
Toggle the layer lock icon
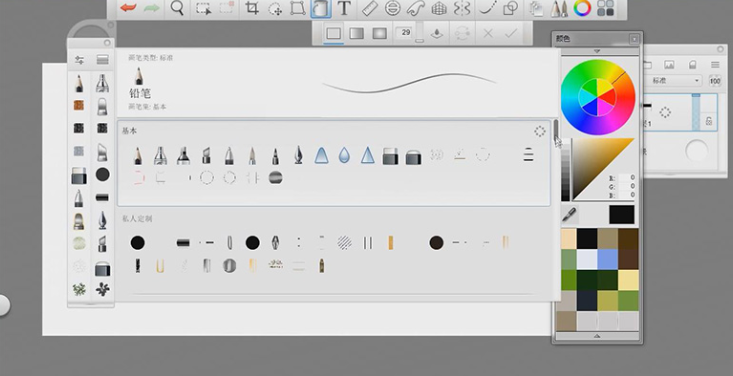[709, 121]
